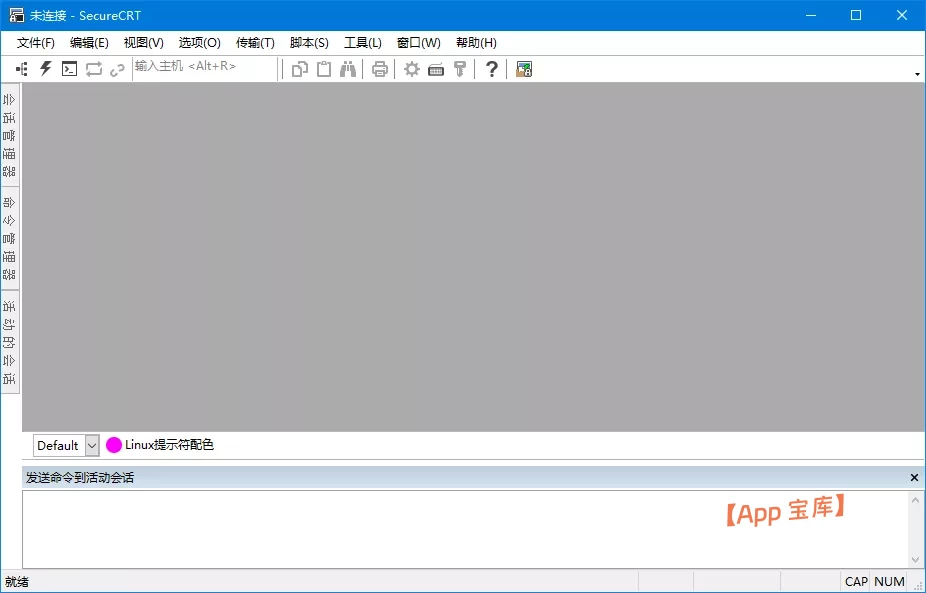Switch to the 命令管理器 side tab
The image size is (926, 593).
coord(10,238)
